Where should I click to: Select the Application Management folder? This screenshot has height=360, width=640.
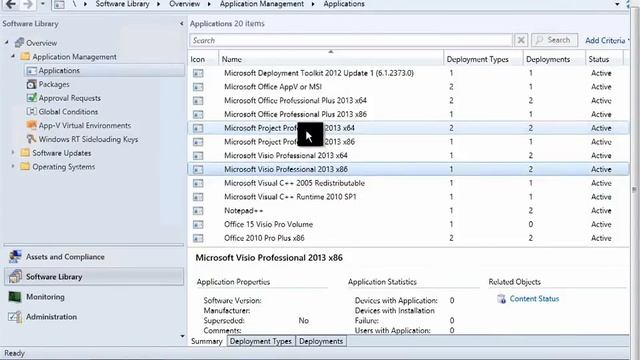click(74, 57)
